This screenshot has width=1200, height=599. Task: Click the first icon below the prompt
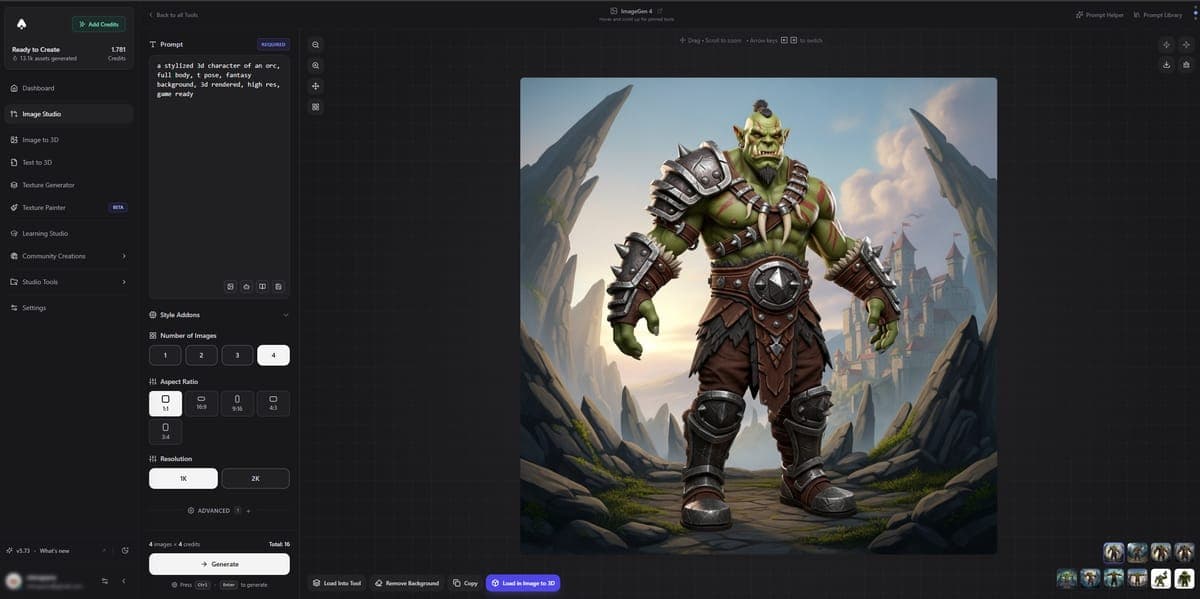[x=230, y=287]
